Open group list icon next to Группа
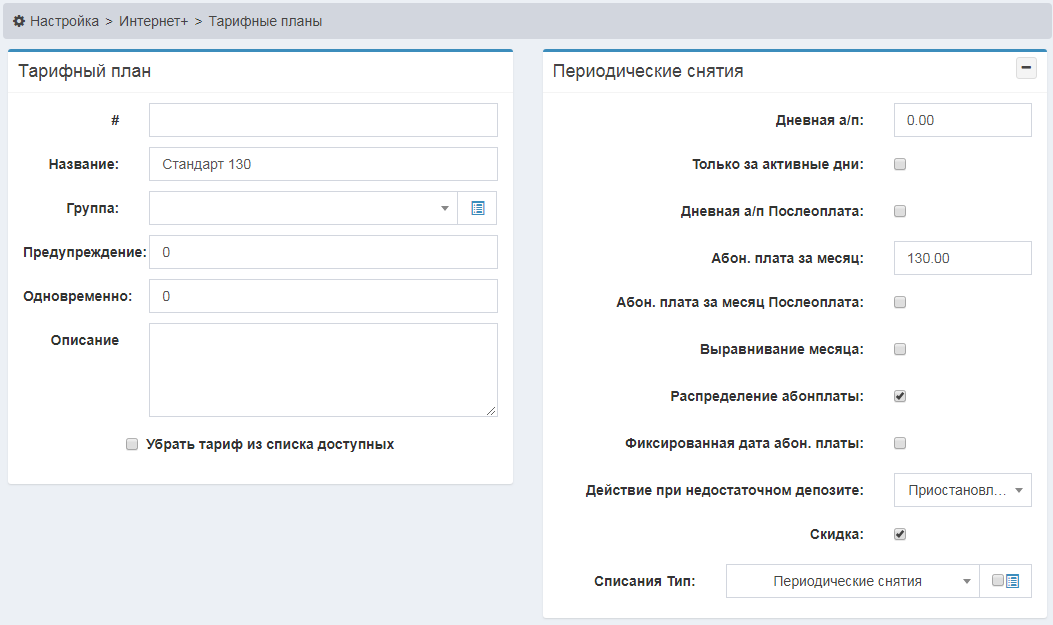The image size is (1053, 625). point(477,208)
